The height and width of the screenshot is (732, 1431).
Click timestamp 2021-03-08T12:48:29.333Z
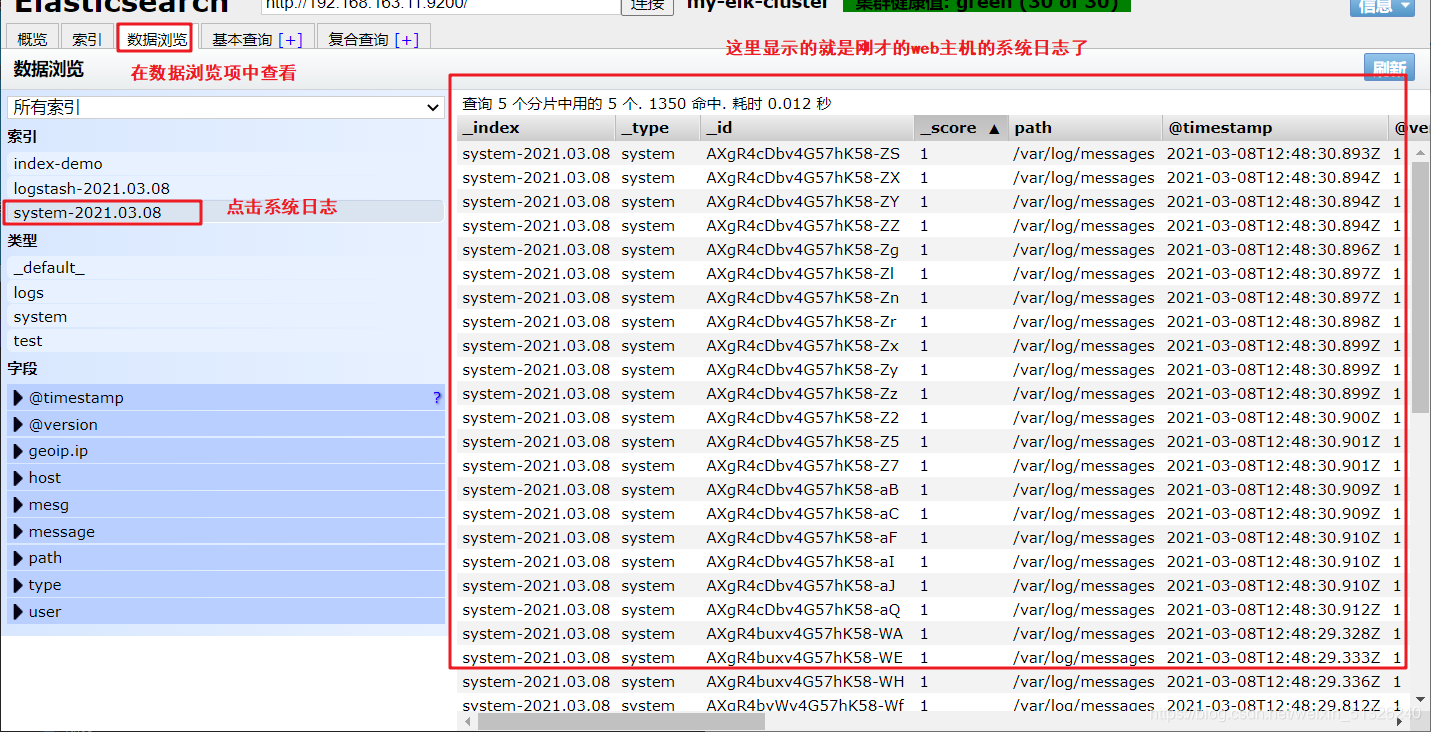click(1273, 658)
